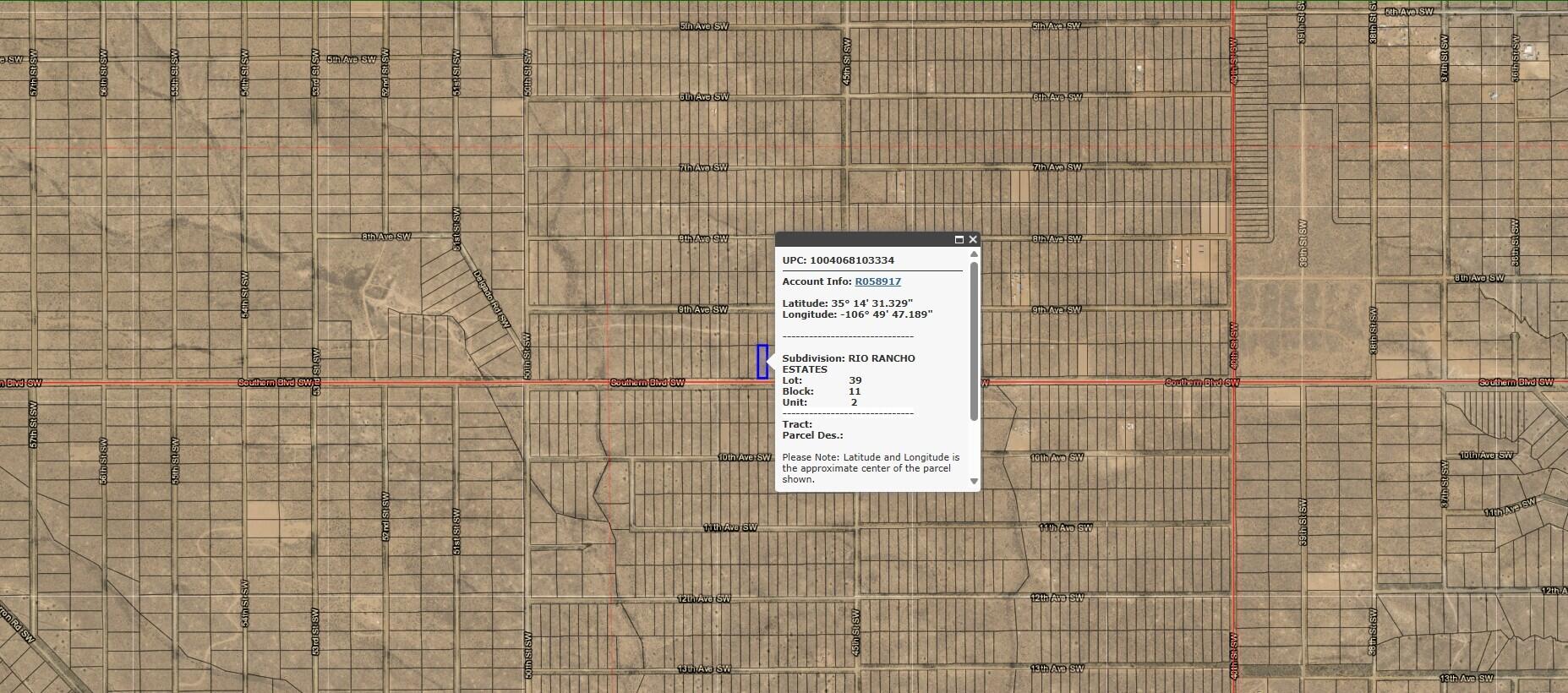Click the Parcel Des. field label
The width and height of the screenshot is (1568, 693).
coord(812,435)
